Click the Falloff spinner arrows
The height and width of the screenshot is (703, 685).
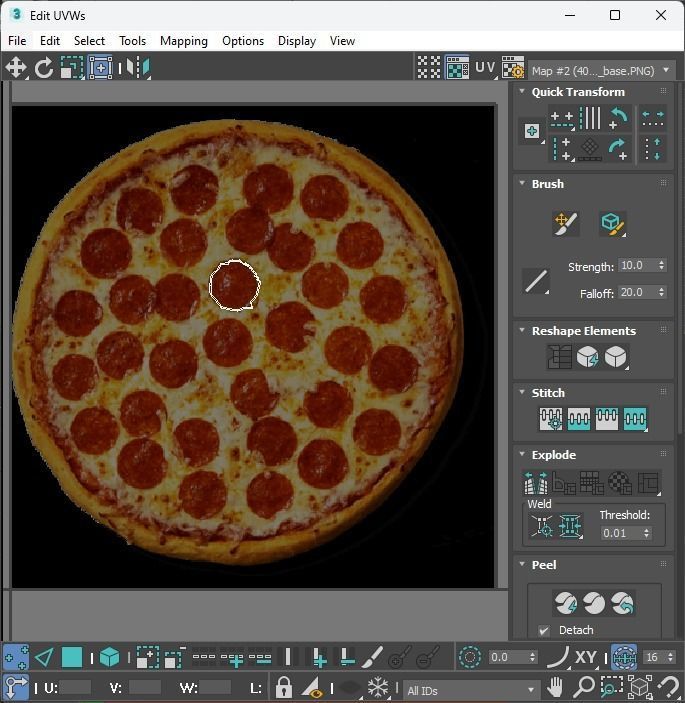[x=661, y=292]
